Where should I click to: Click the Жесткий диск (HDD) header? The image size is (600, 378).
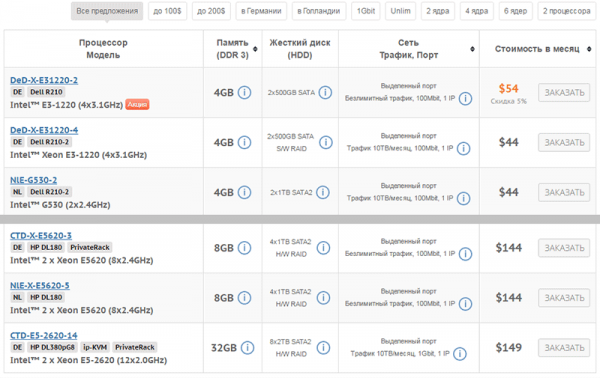(x=300, y=49)
